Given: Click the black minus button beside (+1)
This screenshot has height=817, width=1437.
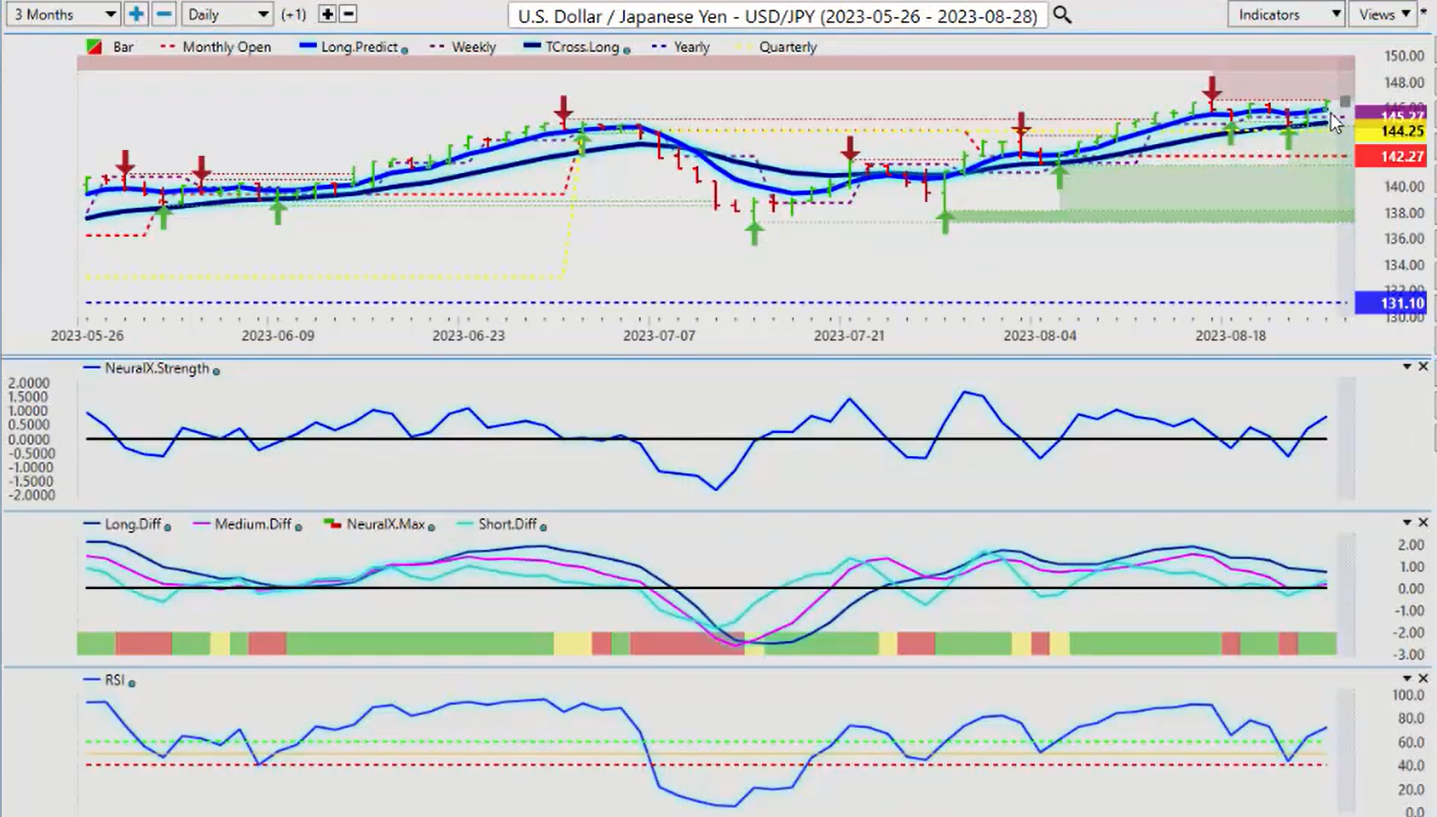Looking at the screenshot, I should point(348,14).
